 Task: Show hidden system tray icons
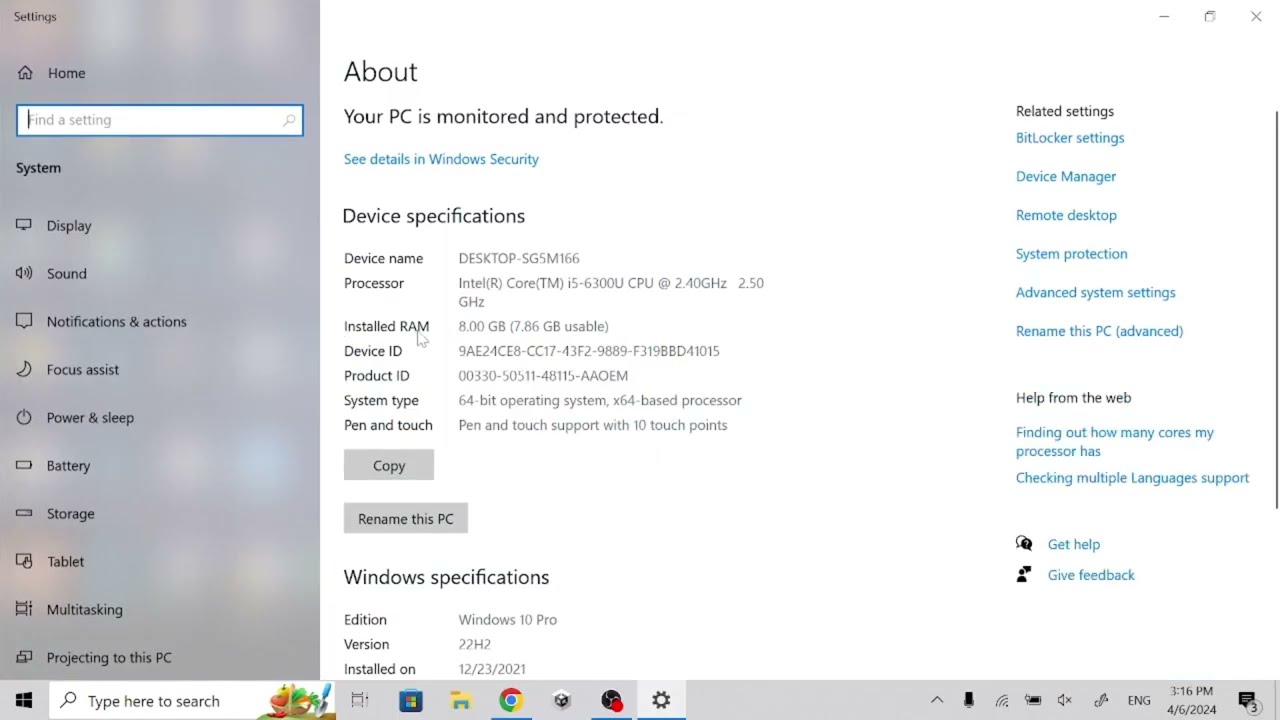coord(937,701)
